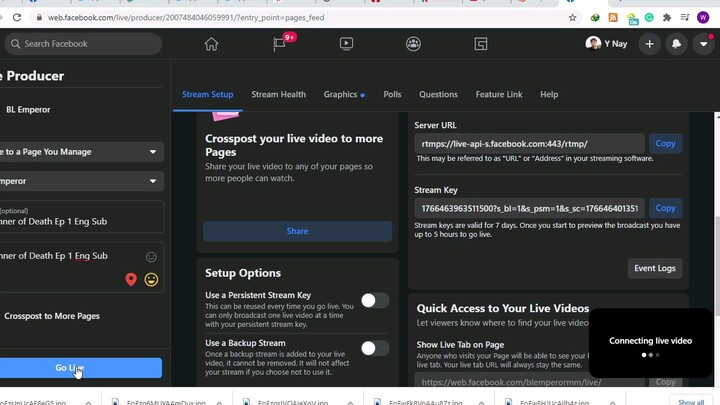Open Event Logs
The width and height of the screenshot is (720, 405).
pos(655,268)
